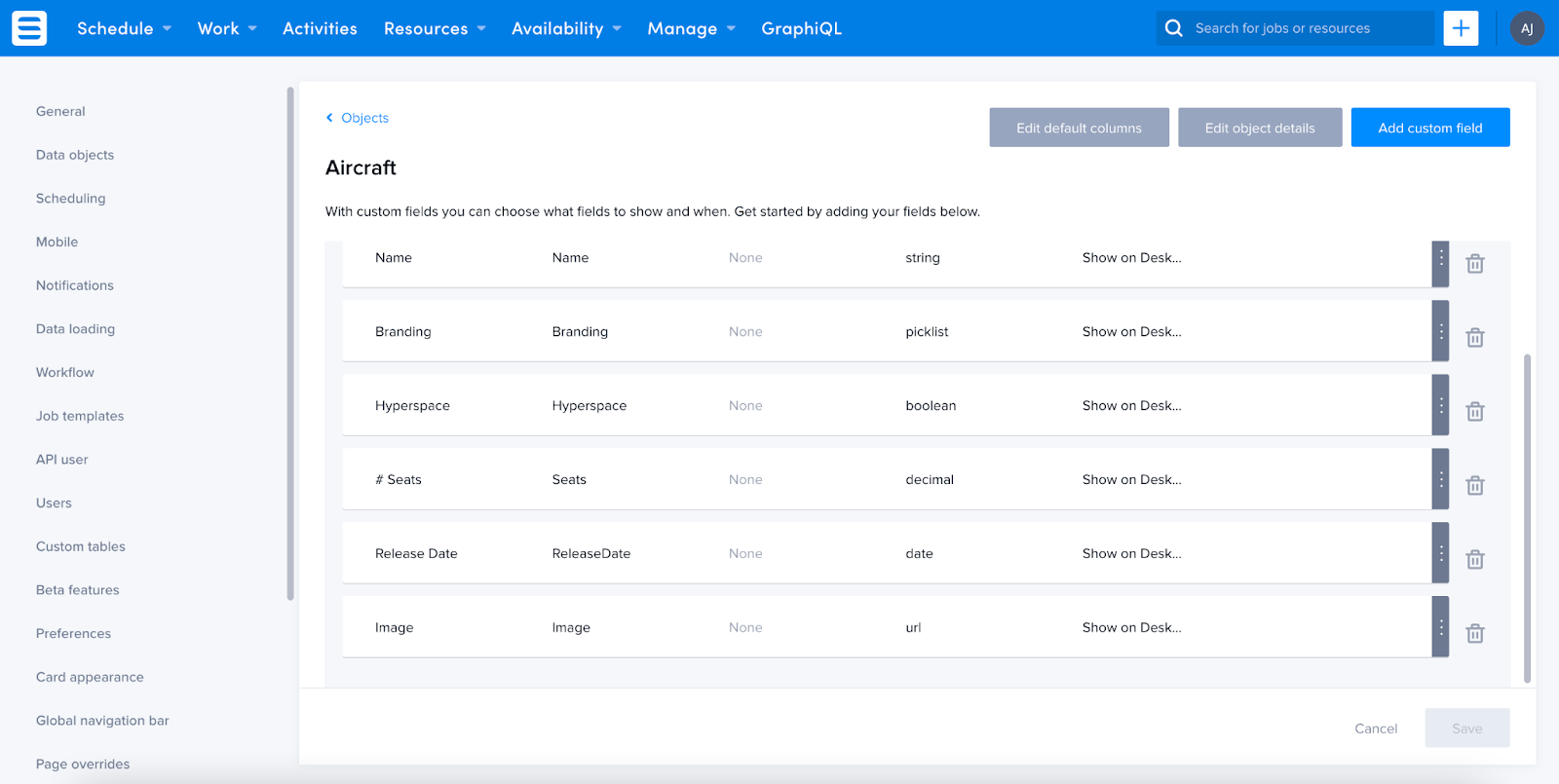The image size is (1559, 784).
Task: Delete the Release Date field row
Action: (1475, 560)
